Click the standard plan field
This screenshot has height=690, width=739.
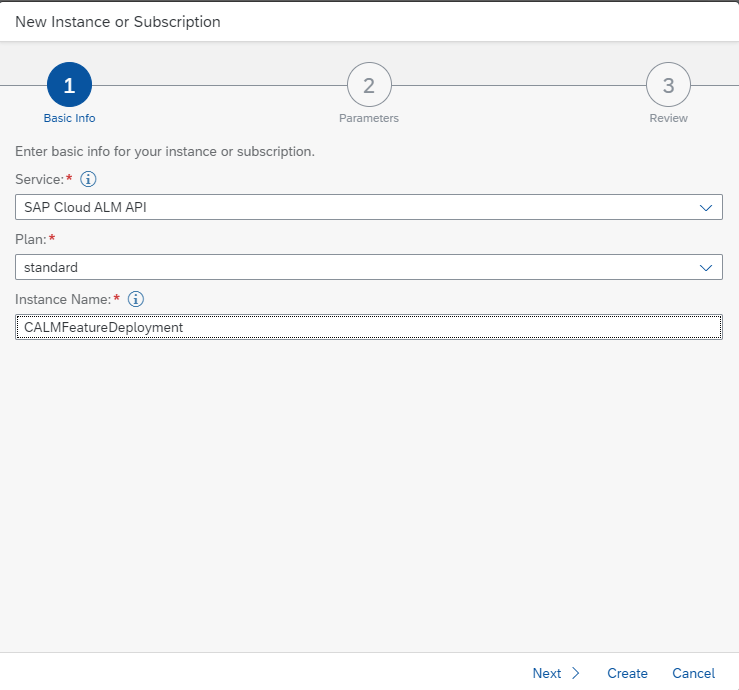(369, 267)
